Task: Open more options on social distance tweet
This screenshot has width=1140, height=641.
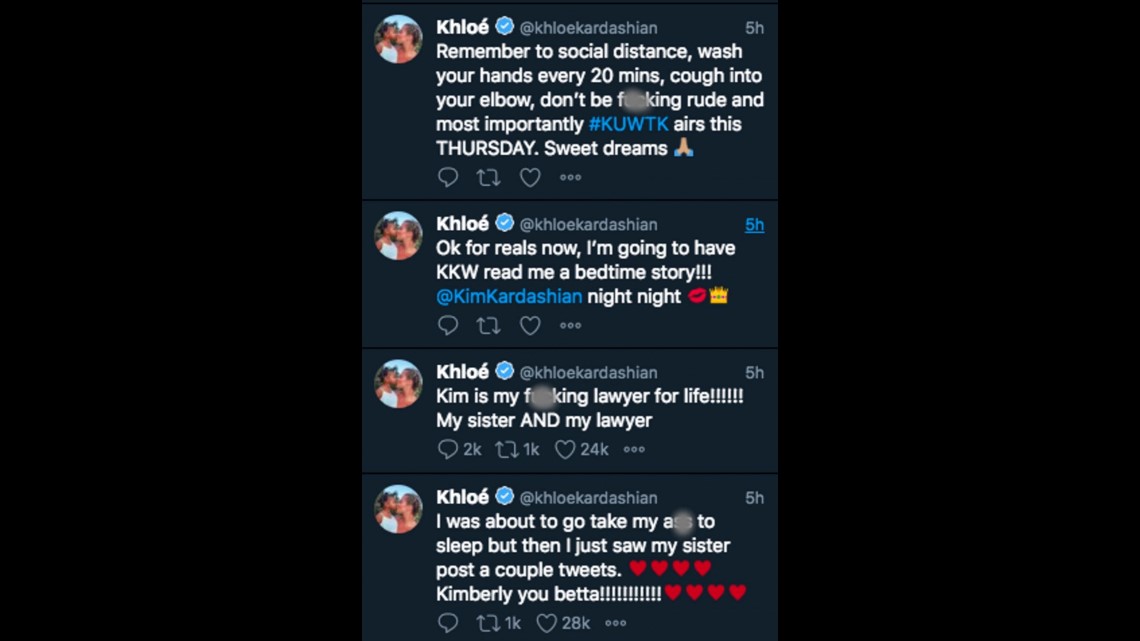Action: point(570,177)
